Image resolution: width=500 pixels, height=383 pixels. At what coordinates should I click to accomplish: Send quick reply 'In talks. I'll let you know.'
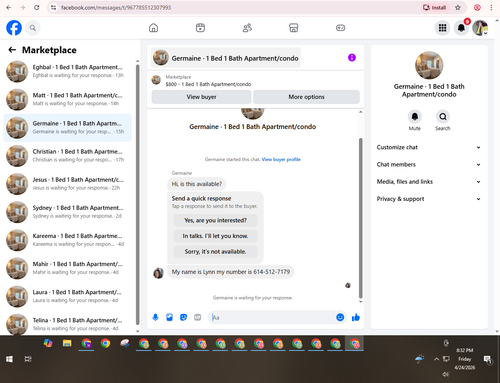coord(215,236)
